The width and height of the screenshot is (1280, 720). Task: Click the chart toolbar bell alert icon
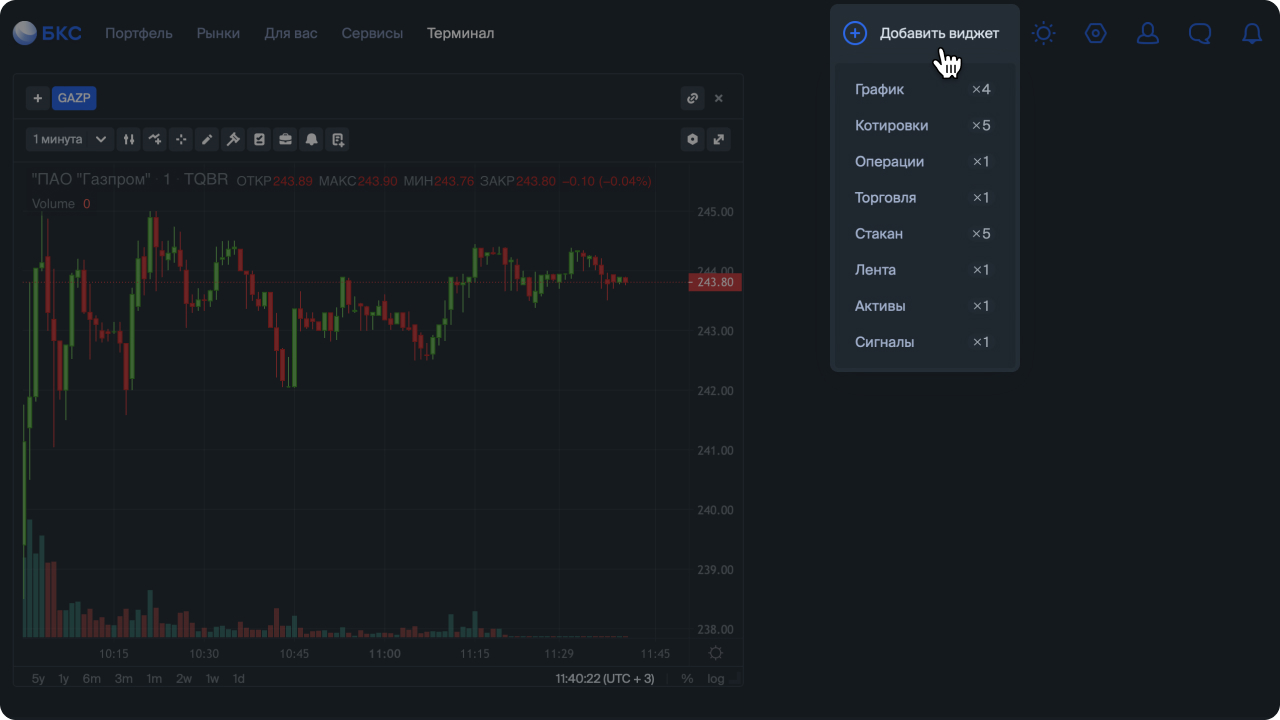(x=311, y=139)
